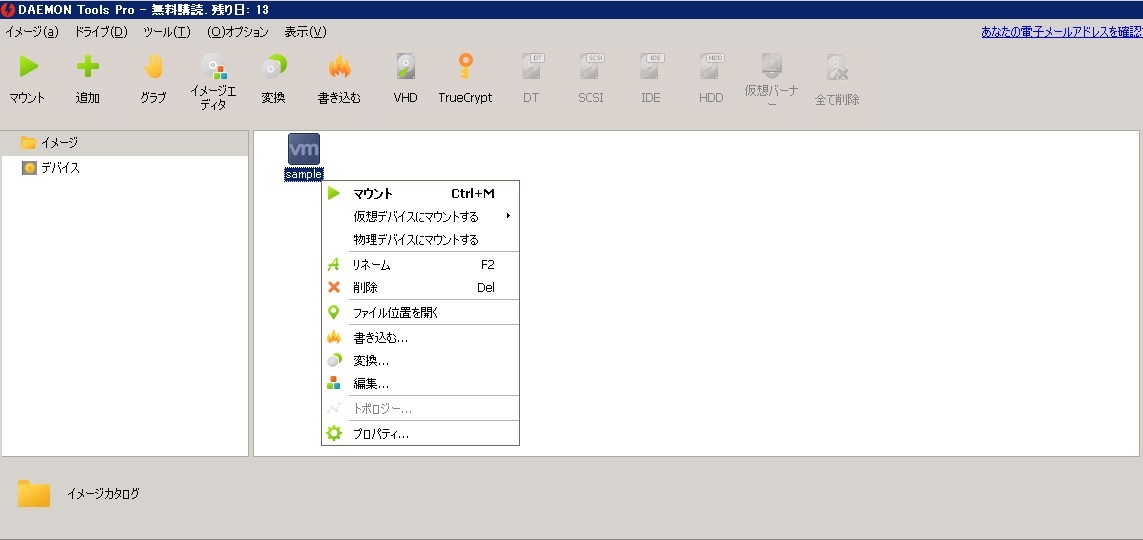This screenshot has height=540, width=1143.
Task: Choose ファイル位置を開く in context menu
Action: (x=421, y=313)
